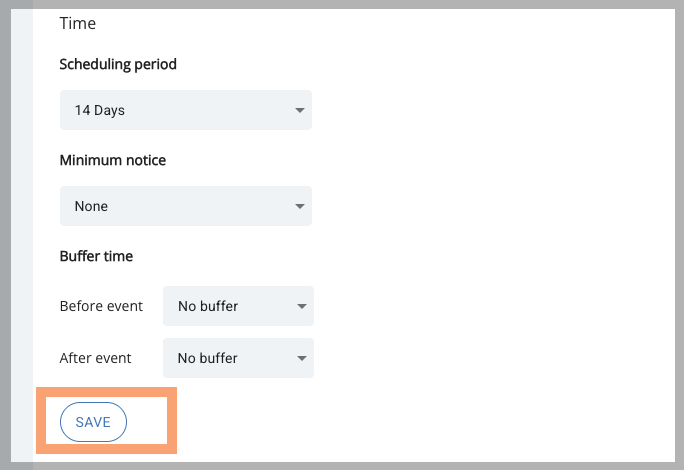Screen dimensions: 684x470
Task: Click the Minimum notice label
Action: (x=113, y=160)
